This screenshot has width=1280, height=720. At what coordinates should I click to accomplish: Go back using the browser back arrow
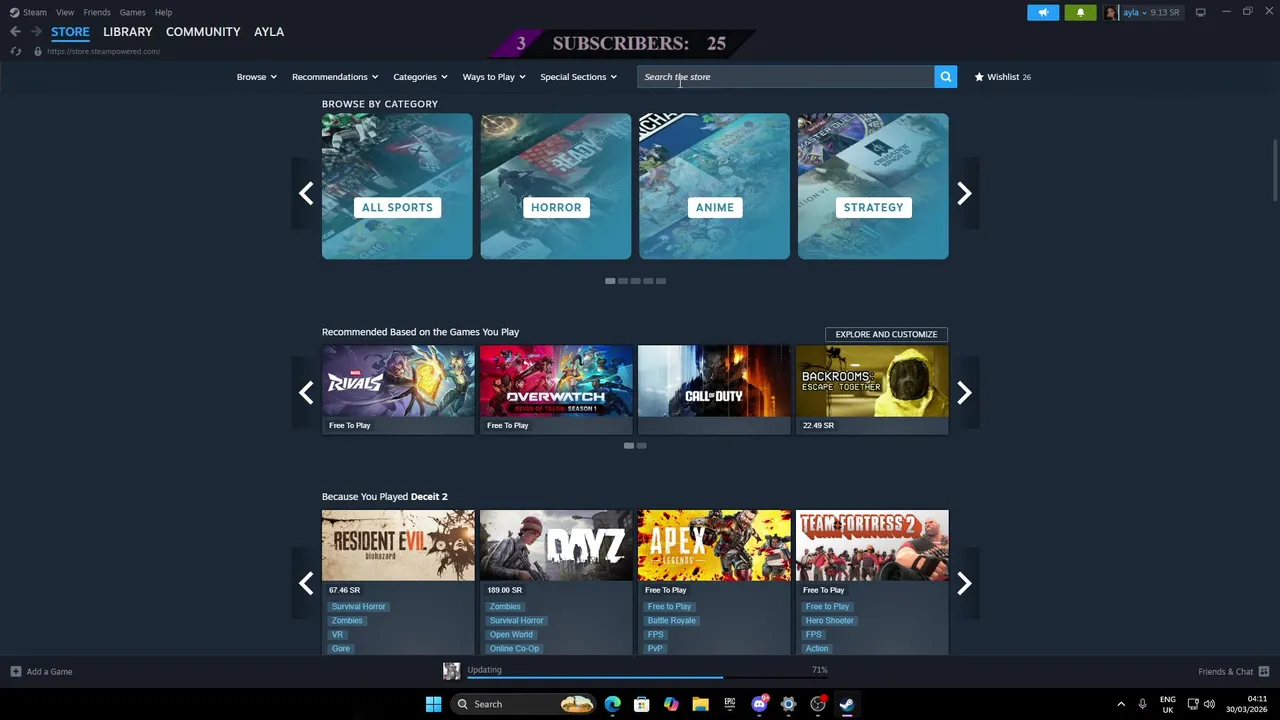15,32
